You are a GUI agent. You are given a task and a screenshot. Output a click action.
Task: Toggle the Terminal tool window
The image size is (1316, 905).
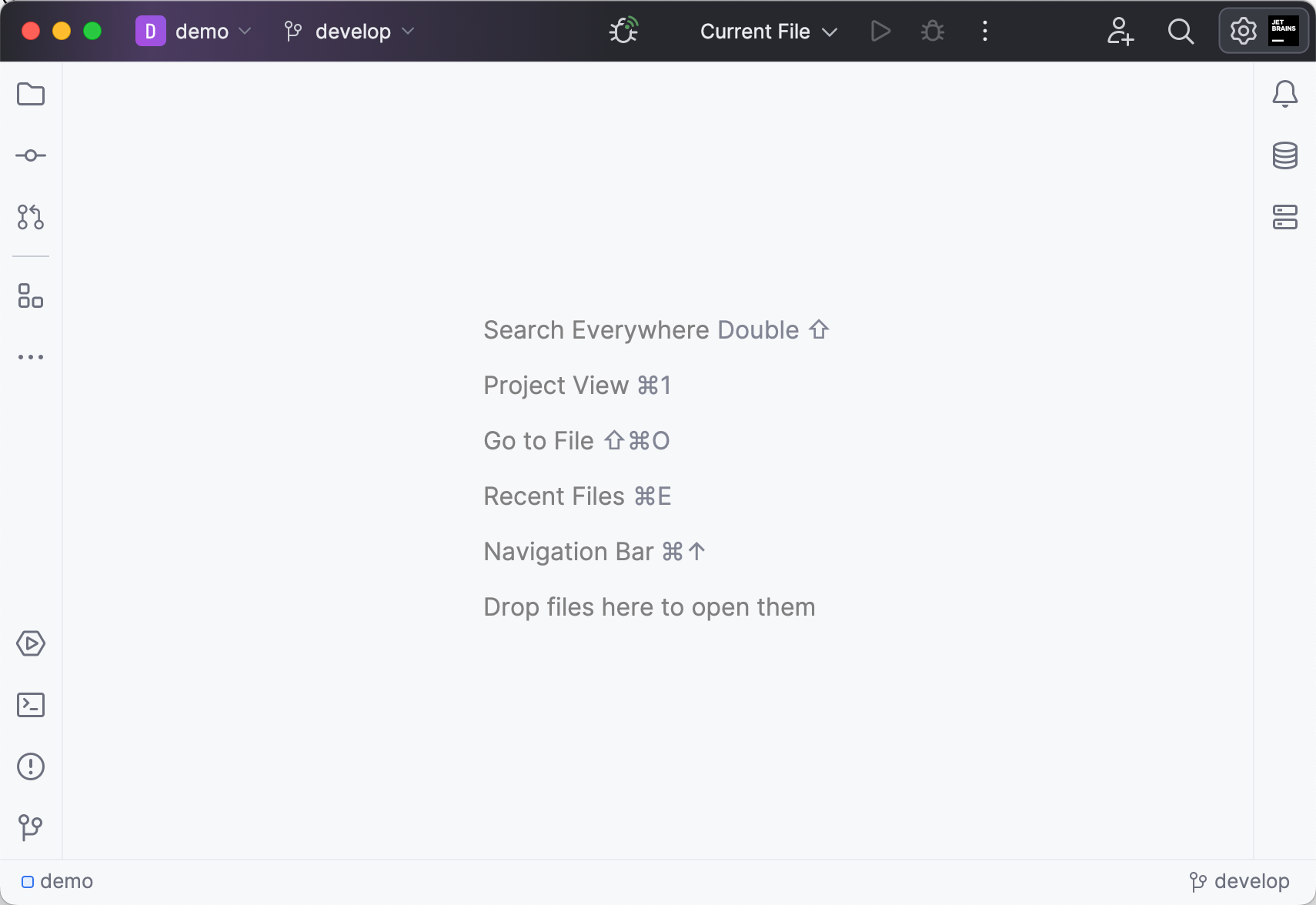click(x=30, y=704)
